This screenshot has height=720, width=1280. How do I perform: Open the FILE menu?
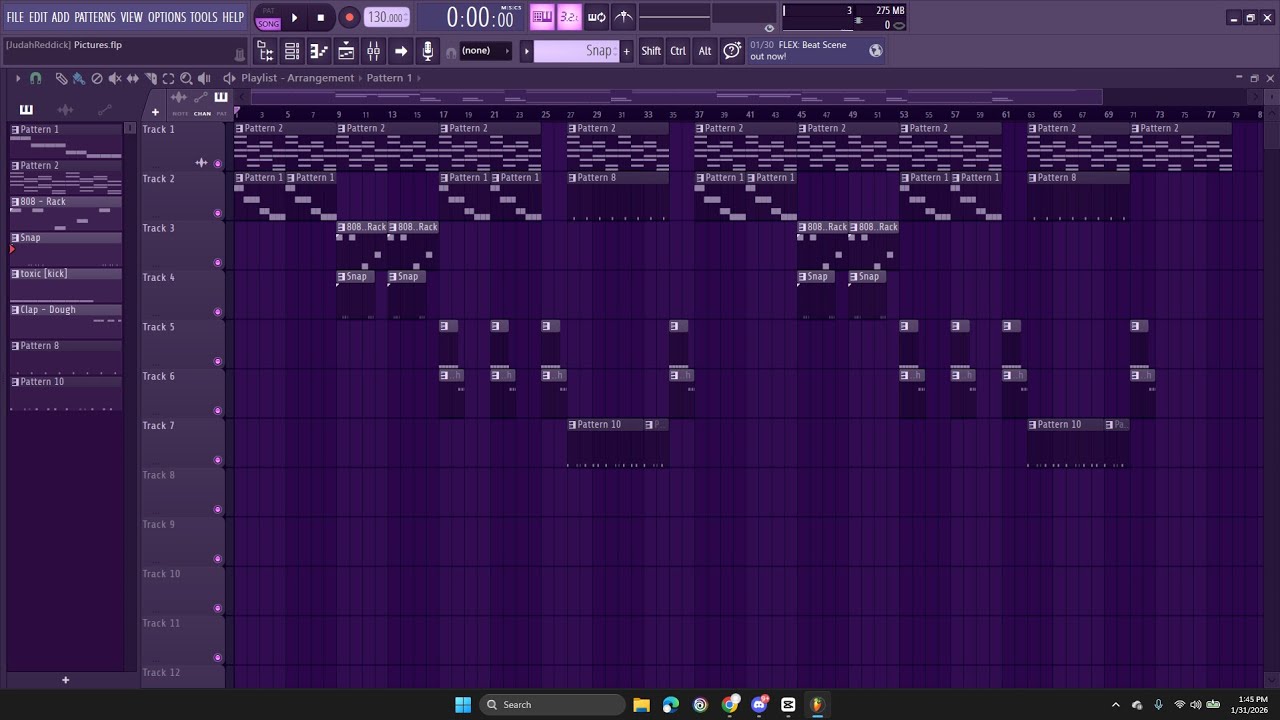(15, 17)
